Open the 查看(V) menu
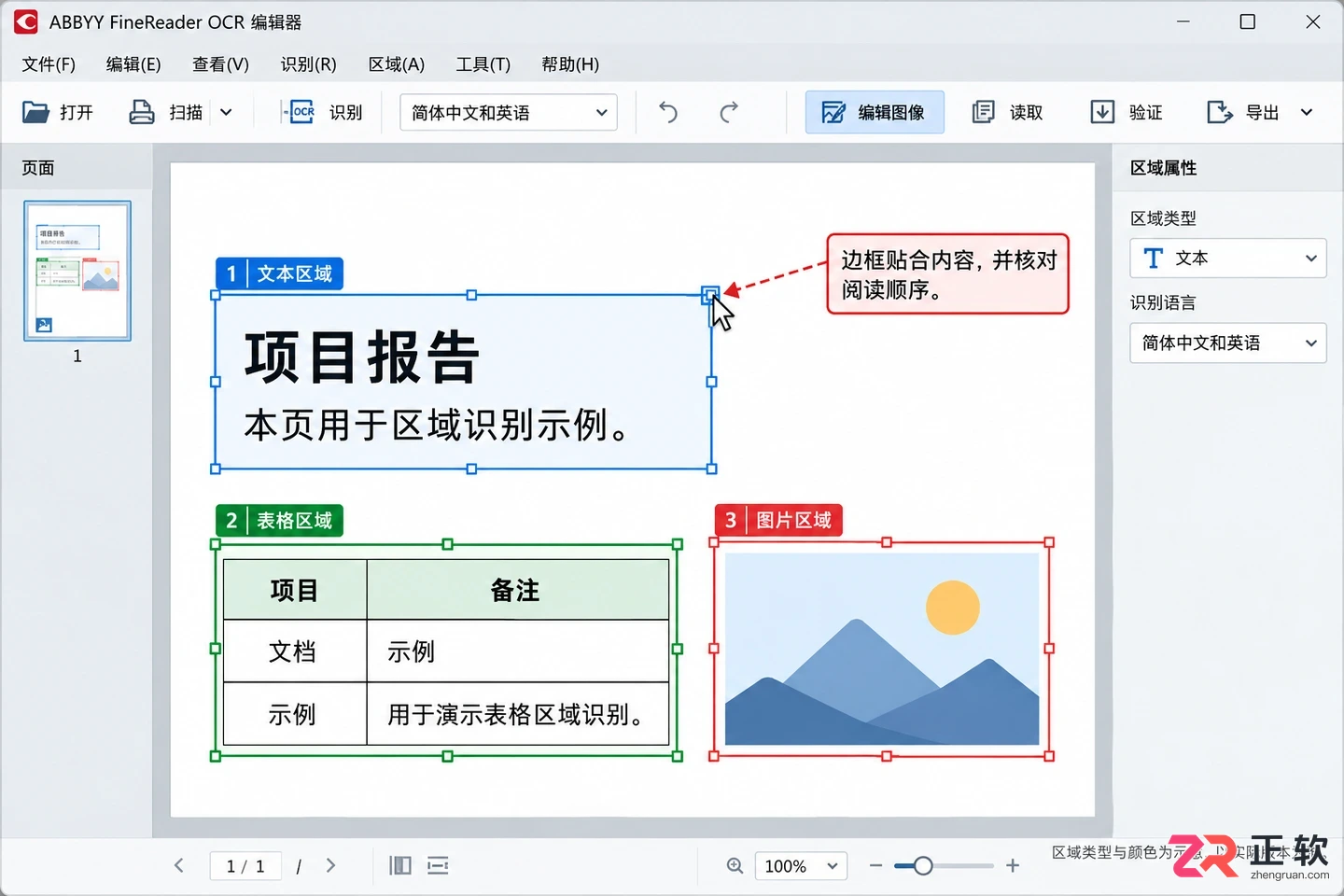This screenshot has height=896, width=1344. [x=220, y=64]
